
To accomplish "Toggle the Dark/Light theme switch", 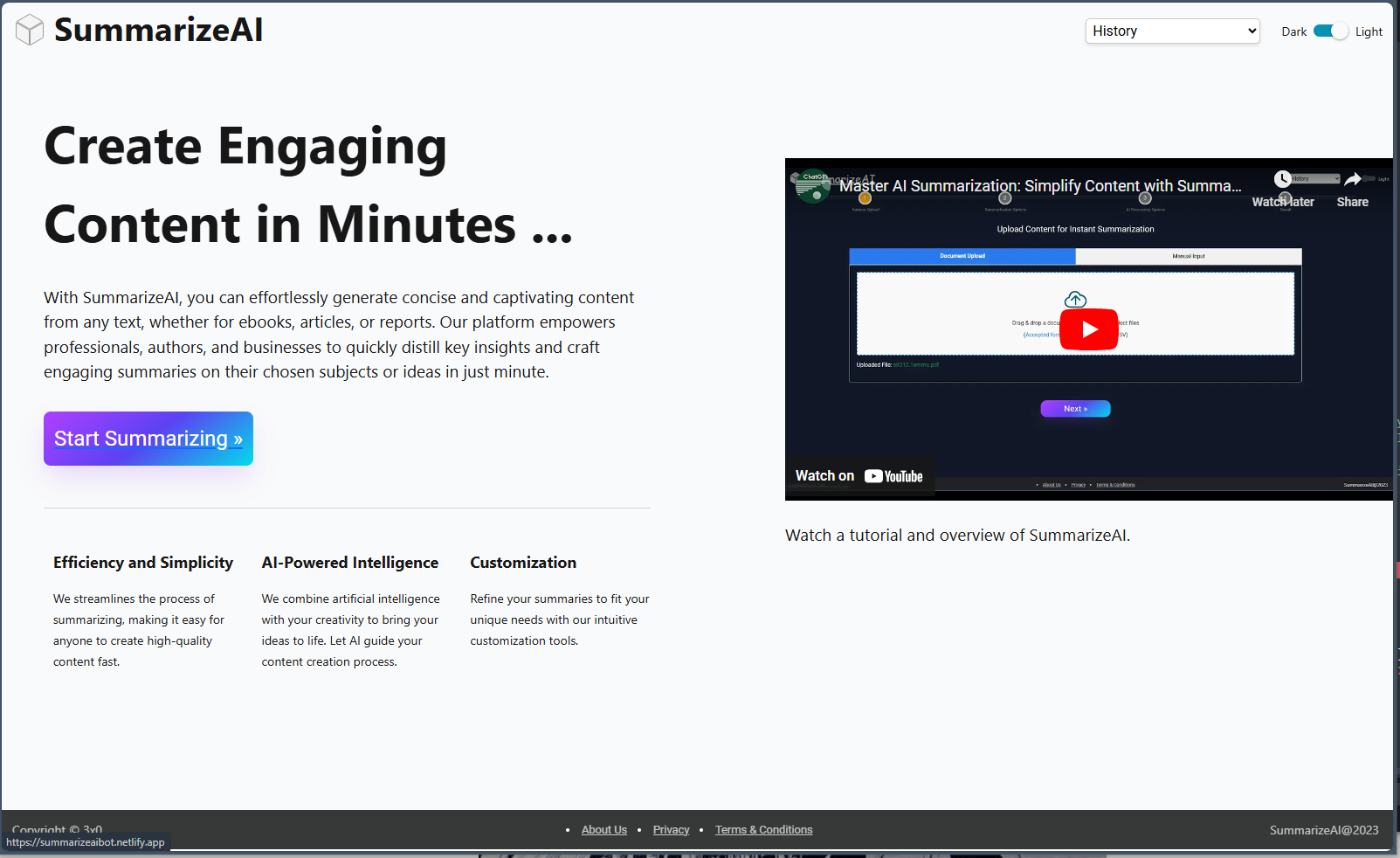I will click(1331, 31).
